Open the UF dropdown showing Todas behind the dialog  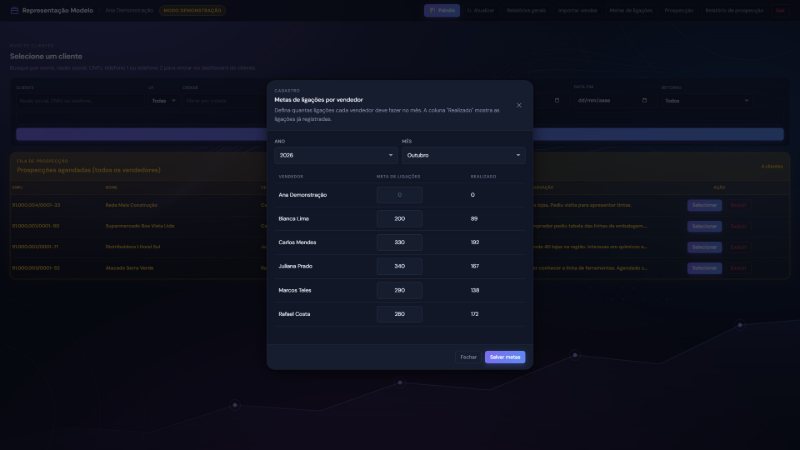point(163,101)
